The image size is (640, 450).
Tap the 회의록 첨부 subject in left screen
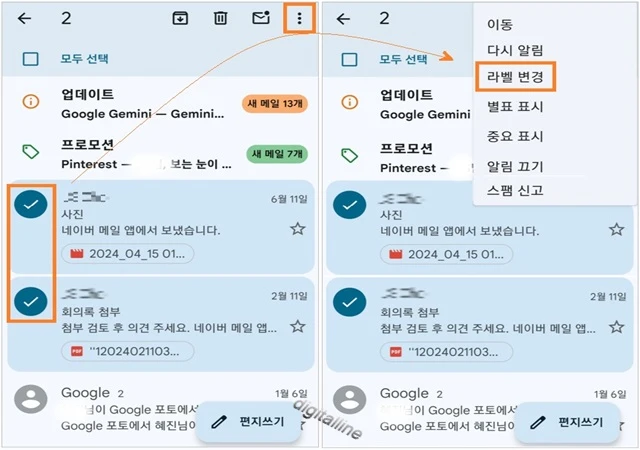[x=91, y=312]
